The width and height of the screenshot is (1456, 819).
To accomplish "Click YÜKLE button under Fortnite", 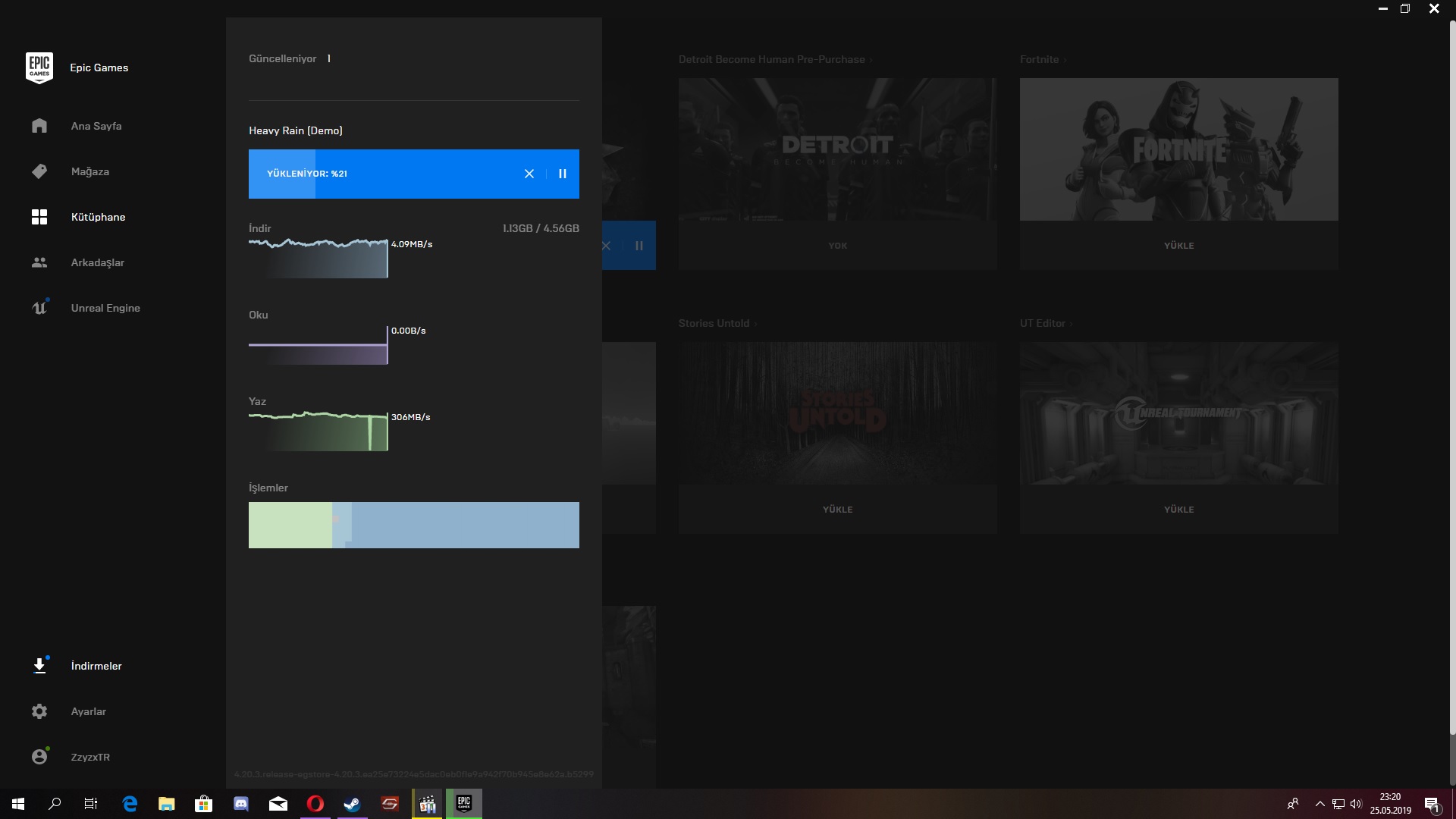I will click(x=1179, y=246).
